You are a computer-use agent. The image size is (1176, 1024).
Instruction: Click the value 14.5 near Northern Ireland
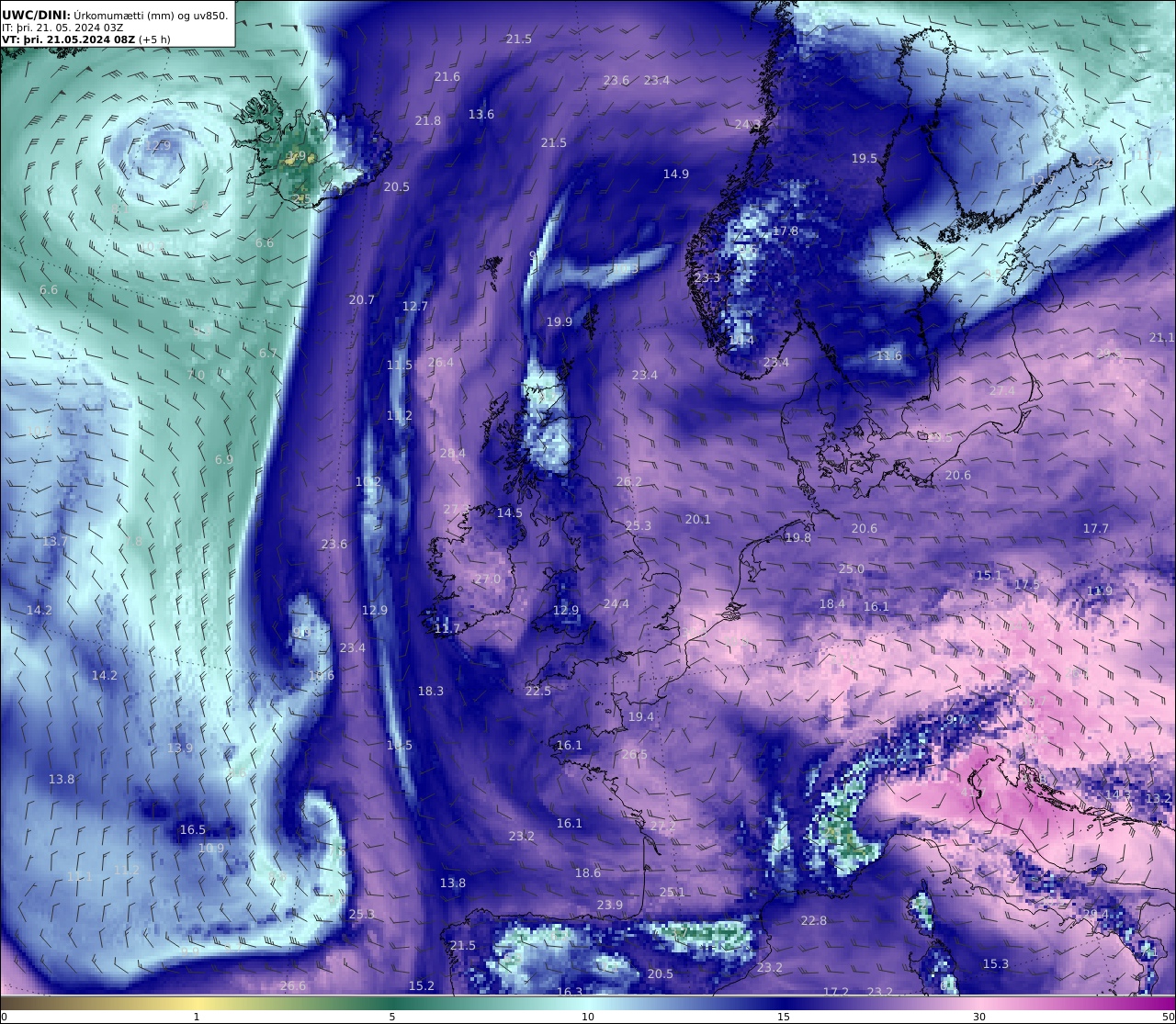click(510, 513)
